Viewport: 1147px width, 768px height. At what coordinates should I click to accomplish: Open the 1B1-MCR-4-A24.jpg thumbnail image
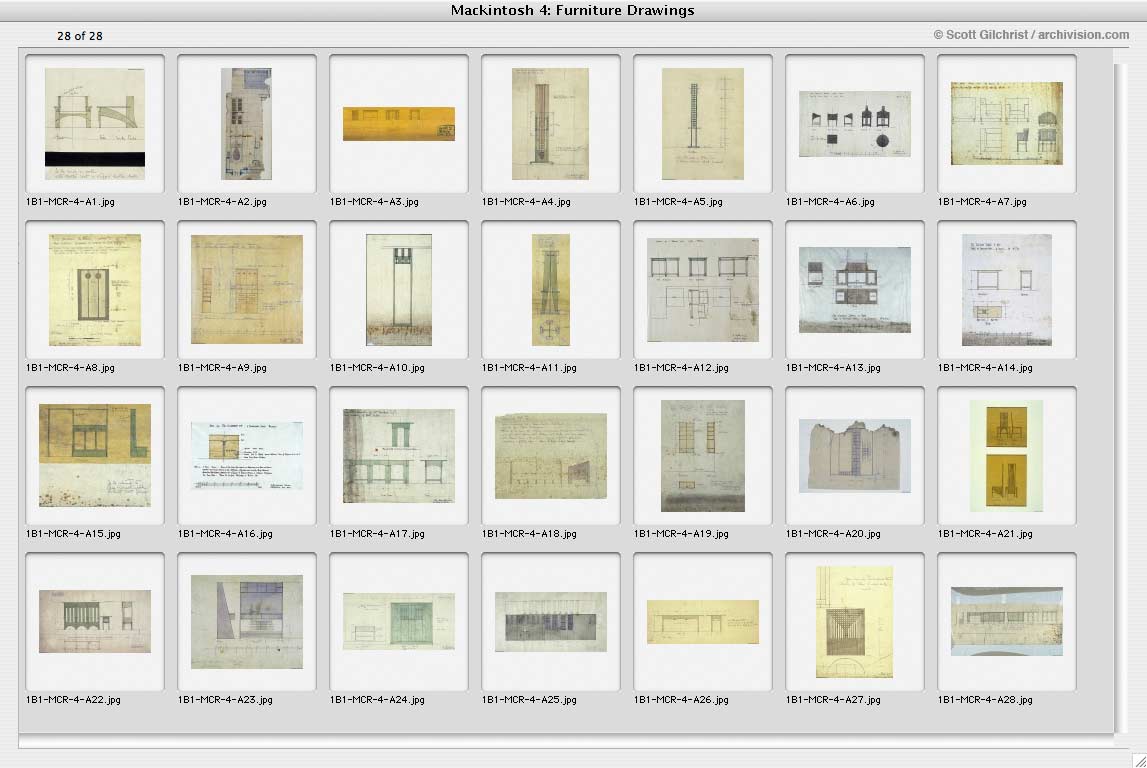[399, 622]
